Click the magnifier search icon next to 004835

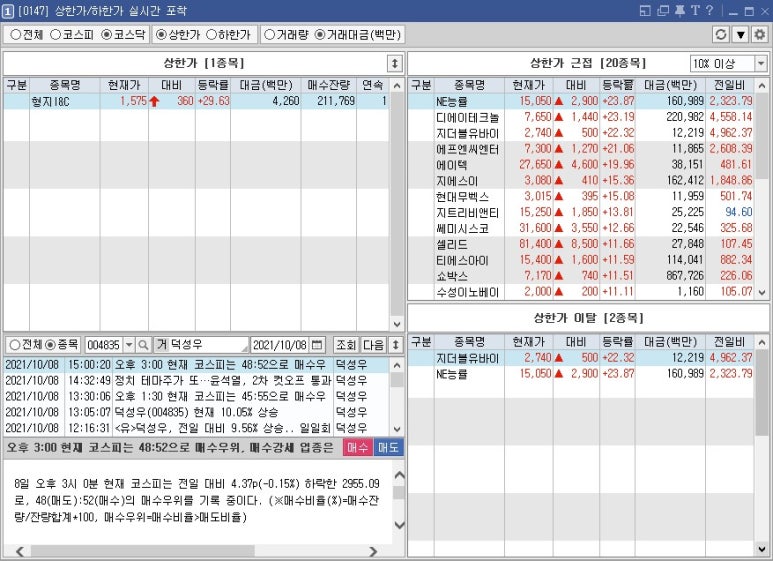(x=143, y=345)
